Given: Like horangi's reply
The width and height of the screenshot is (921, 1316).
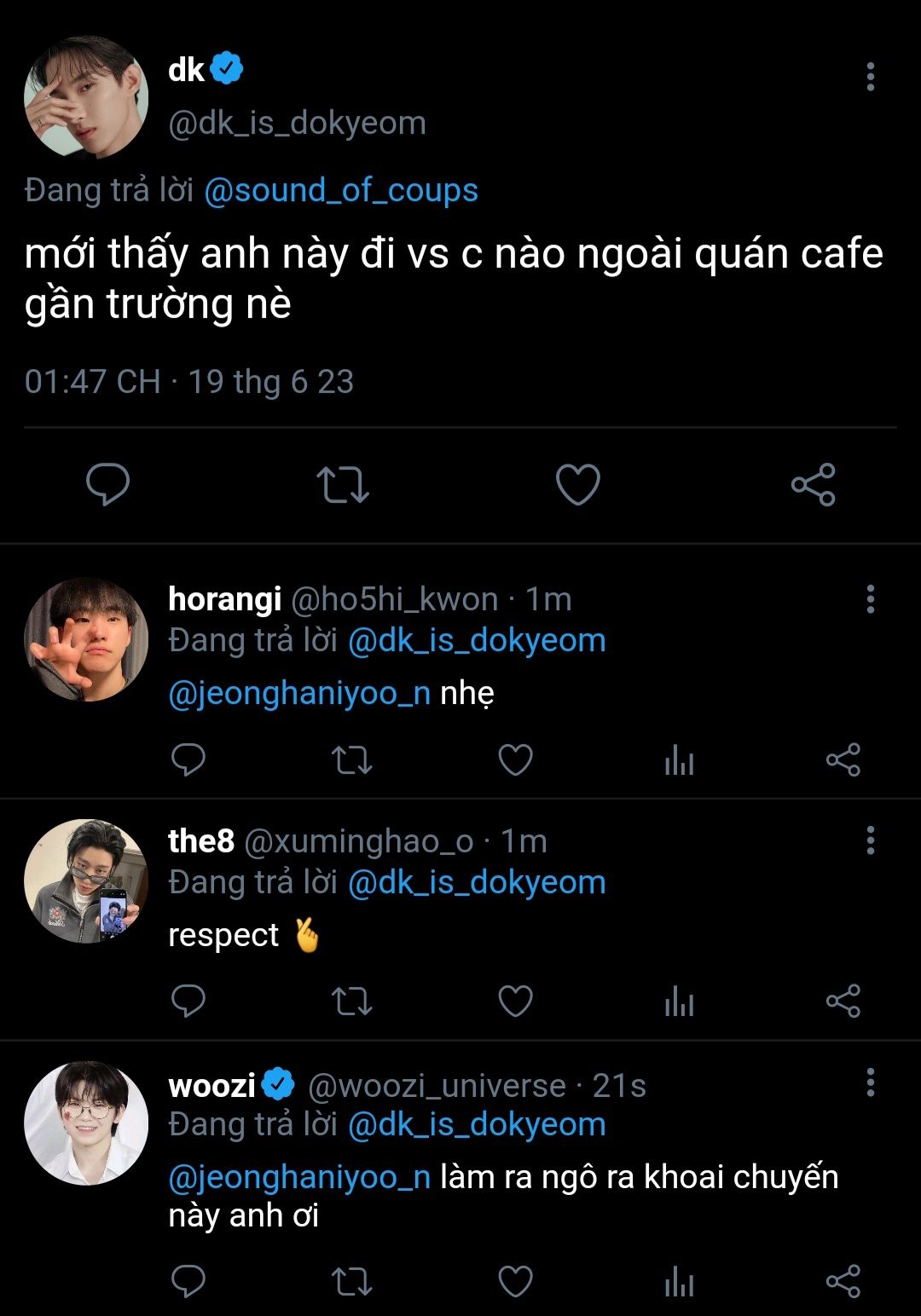Looking at the screenshot, I should point(515,759).
